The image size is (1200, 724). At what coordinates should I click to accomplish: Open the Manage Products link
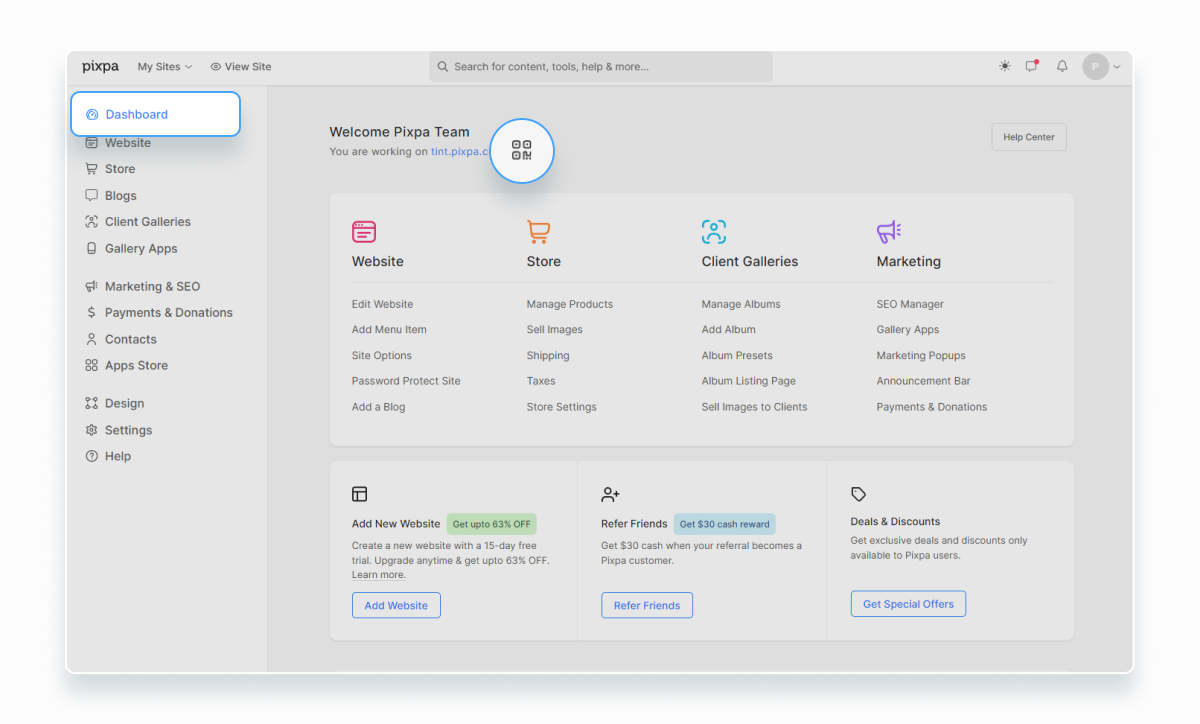pos(570,304)
